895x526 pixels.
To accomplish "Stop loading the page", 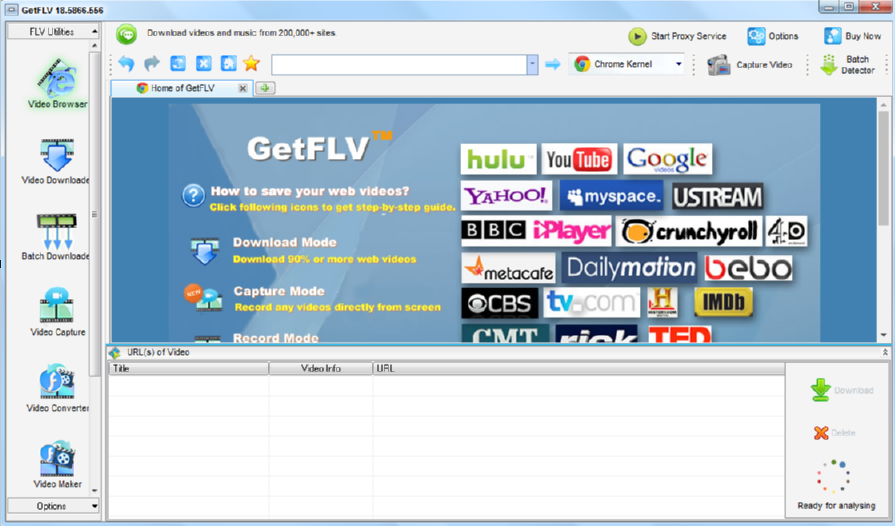I will [x=204, y=63].
